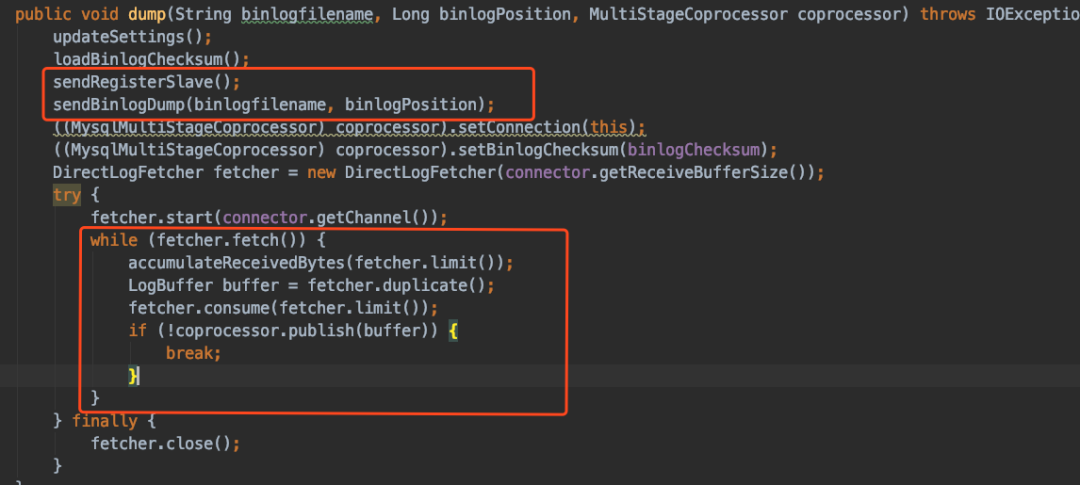Click the while keyword

click(112, 240)
